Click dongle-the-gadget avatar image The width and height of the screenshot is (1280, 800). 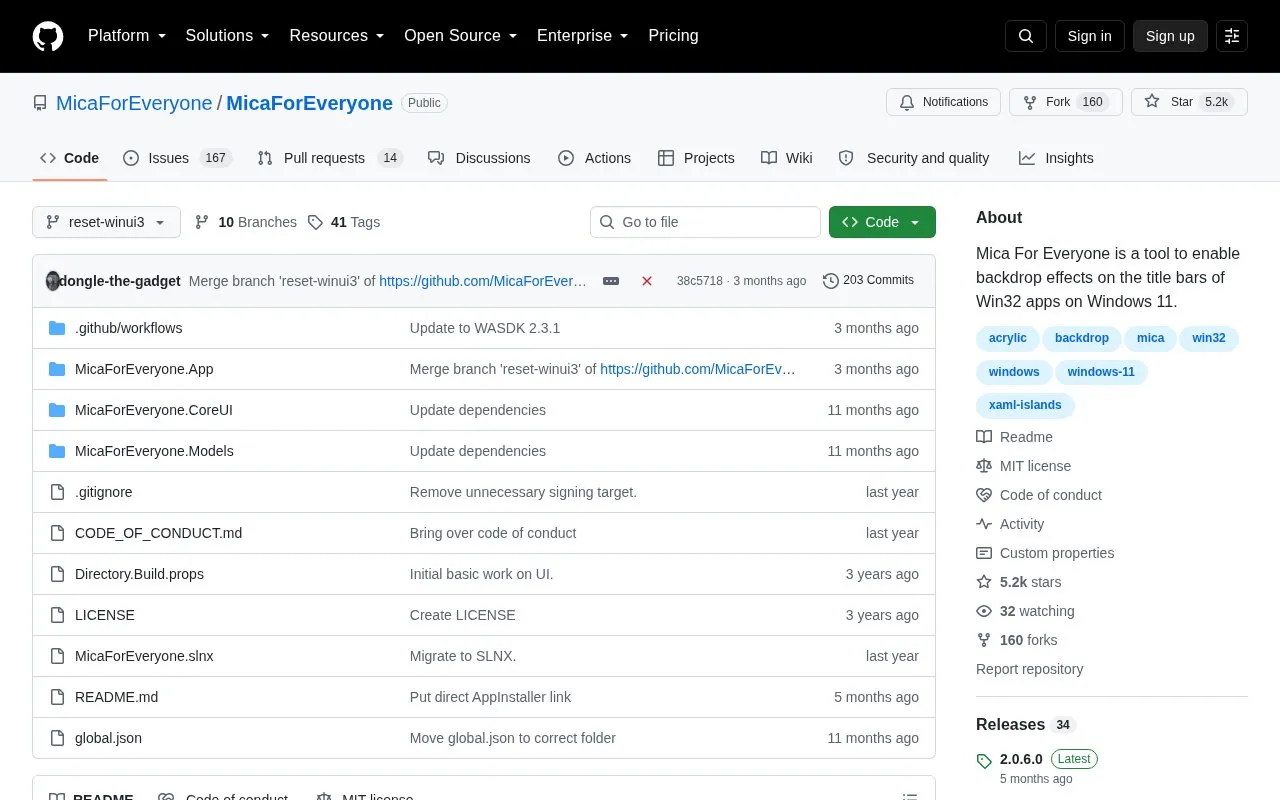[x=53, y=281]
